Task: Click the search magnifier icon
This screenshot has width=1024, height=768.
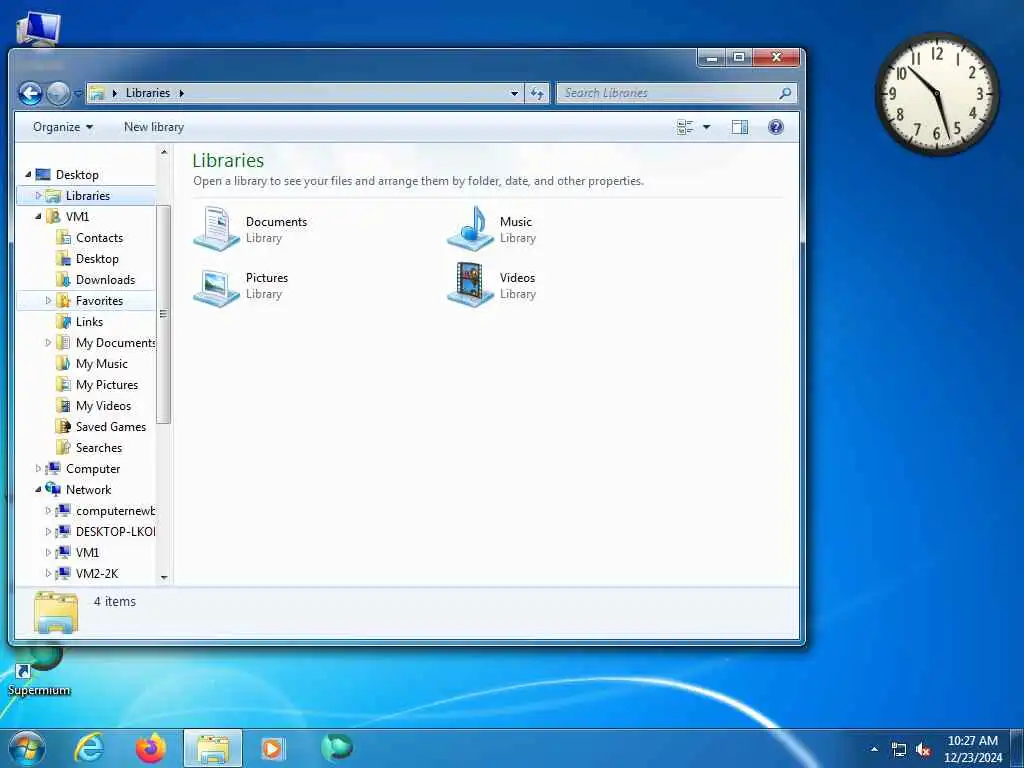Action: [x=785, y=93]
